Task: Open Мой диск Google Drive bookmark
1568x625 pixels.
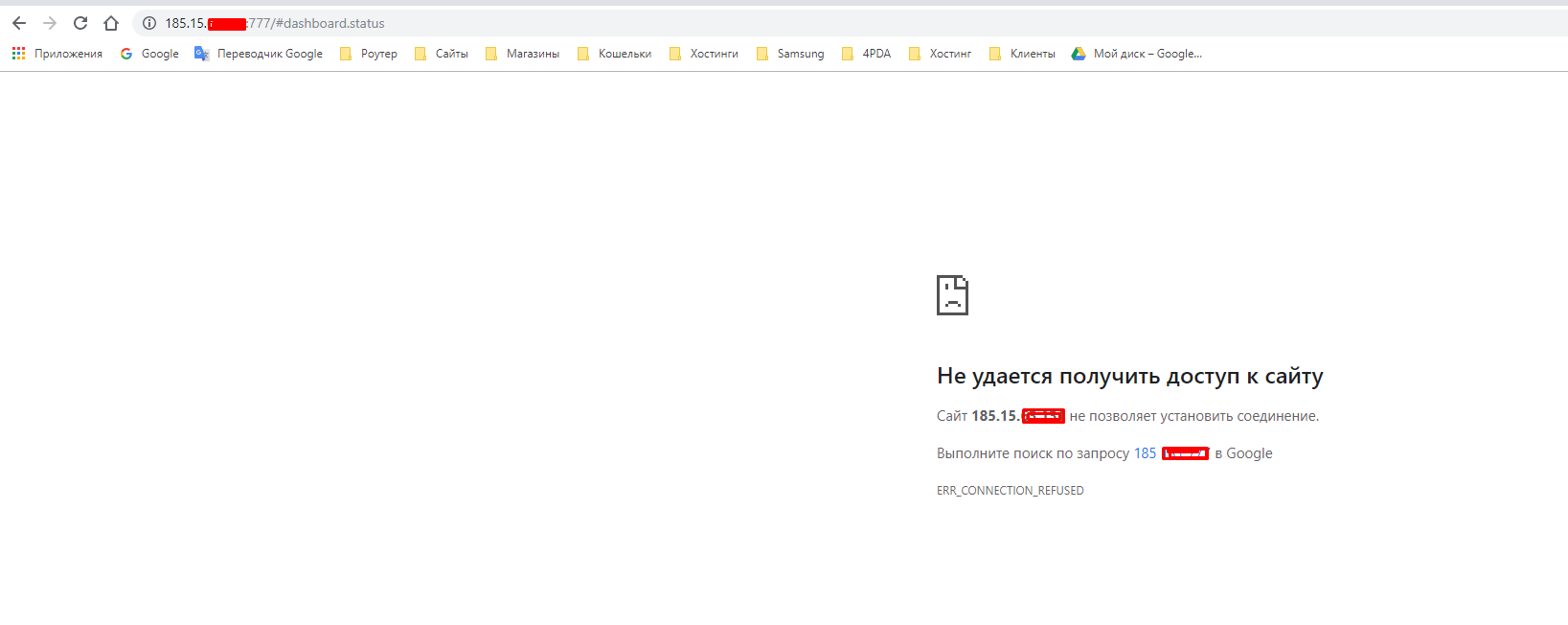Action: pyautogui.click(x=1136, y=54)
